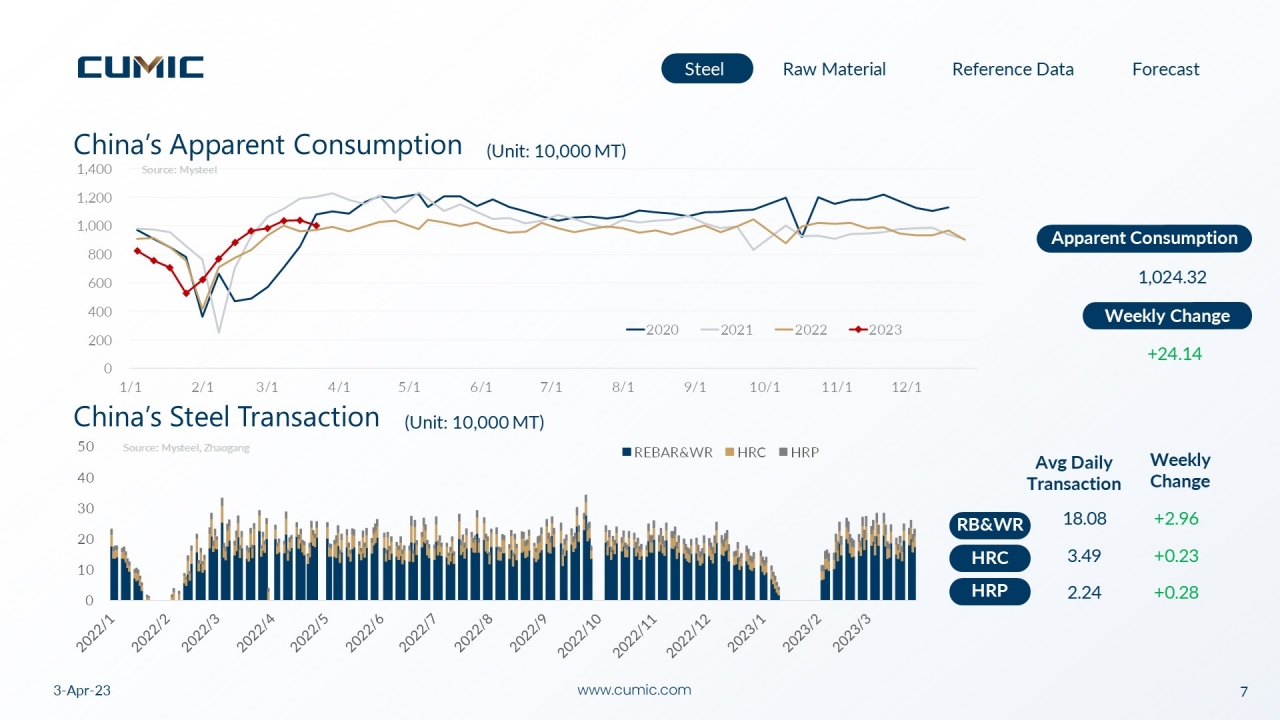
Task: Click the Apparent Consumption label button
Action: click(x=1144, y=238)
